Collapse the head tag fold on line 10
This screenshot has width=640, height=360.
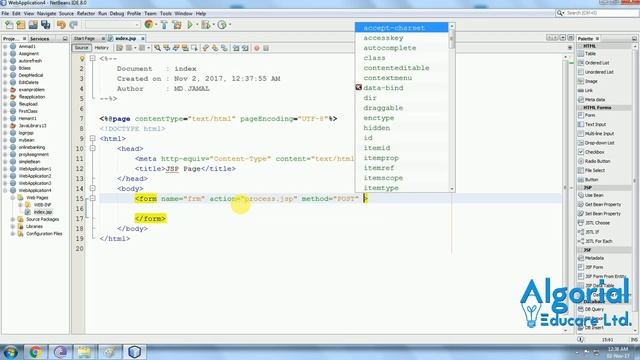tap(93, 149)
